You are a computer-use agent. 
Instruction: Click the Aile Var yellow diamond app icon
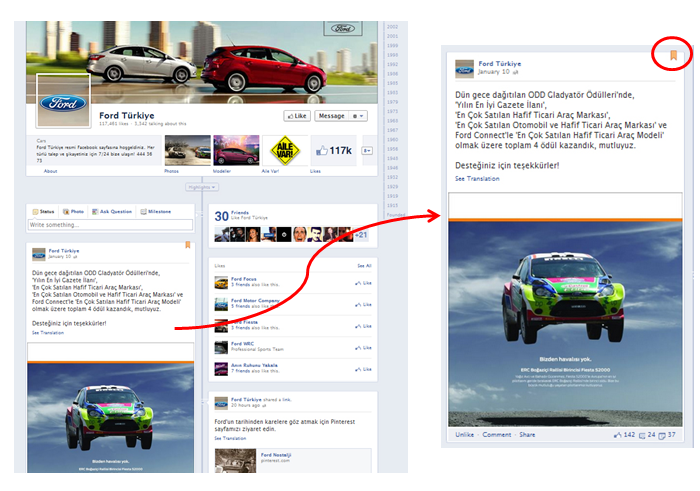286,150
